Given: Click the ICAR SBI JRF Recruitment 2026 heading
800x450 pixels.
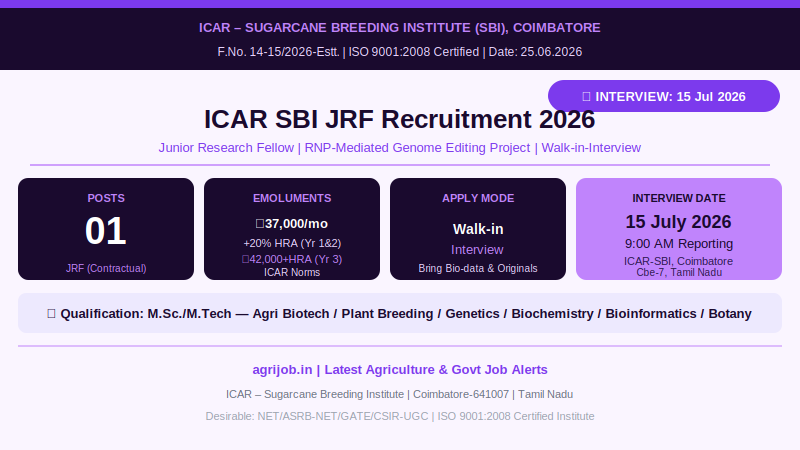Looking at the screenshot, I should click(399, 119).
